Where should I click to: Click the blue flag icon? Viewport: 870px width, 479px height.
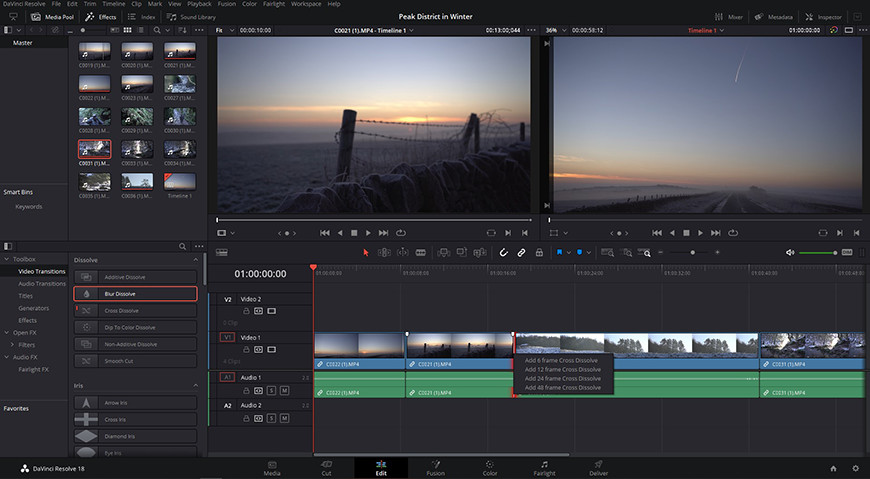[x=559, y=253]
